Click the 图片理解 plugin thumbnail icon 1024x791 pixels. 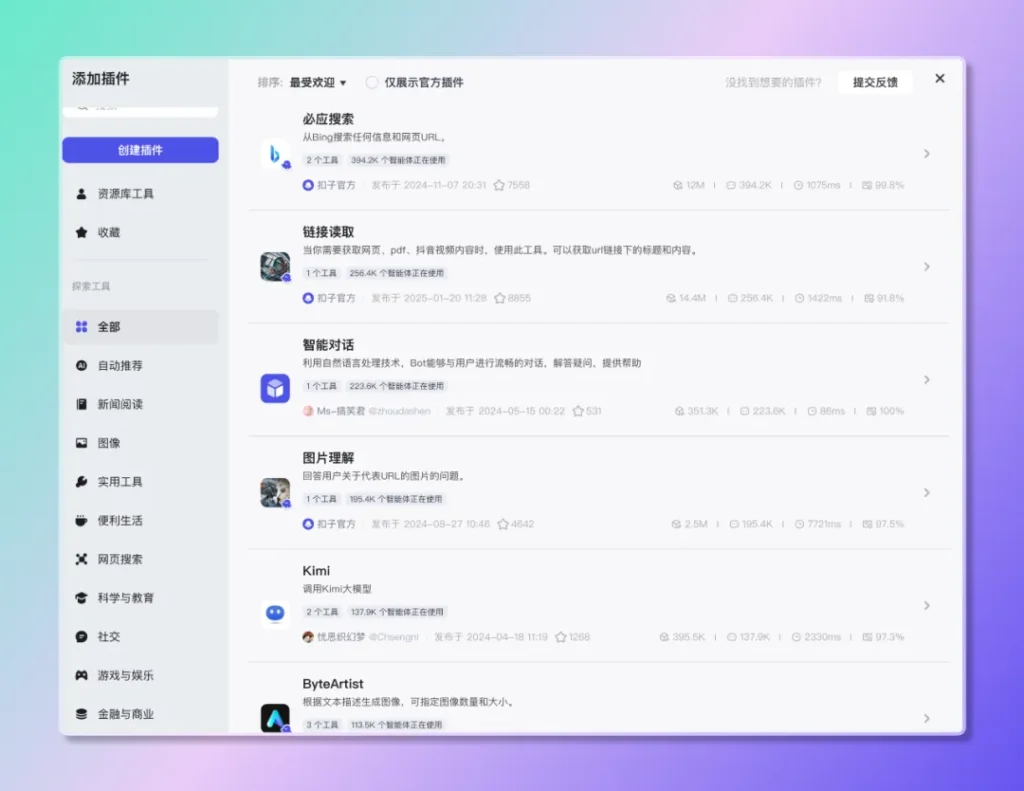pyautogui.click(x=275, y=492)
